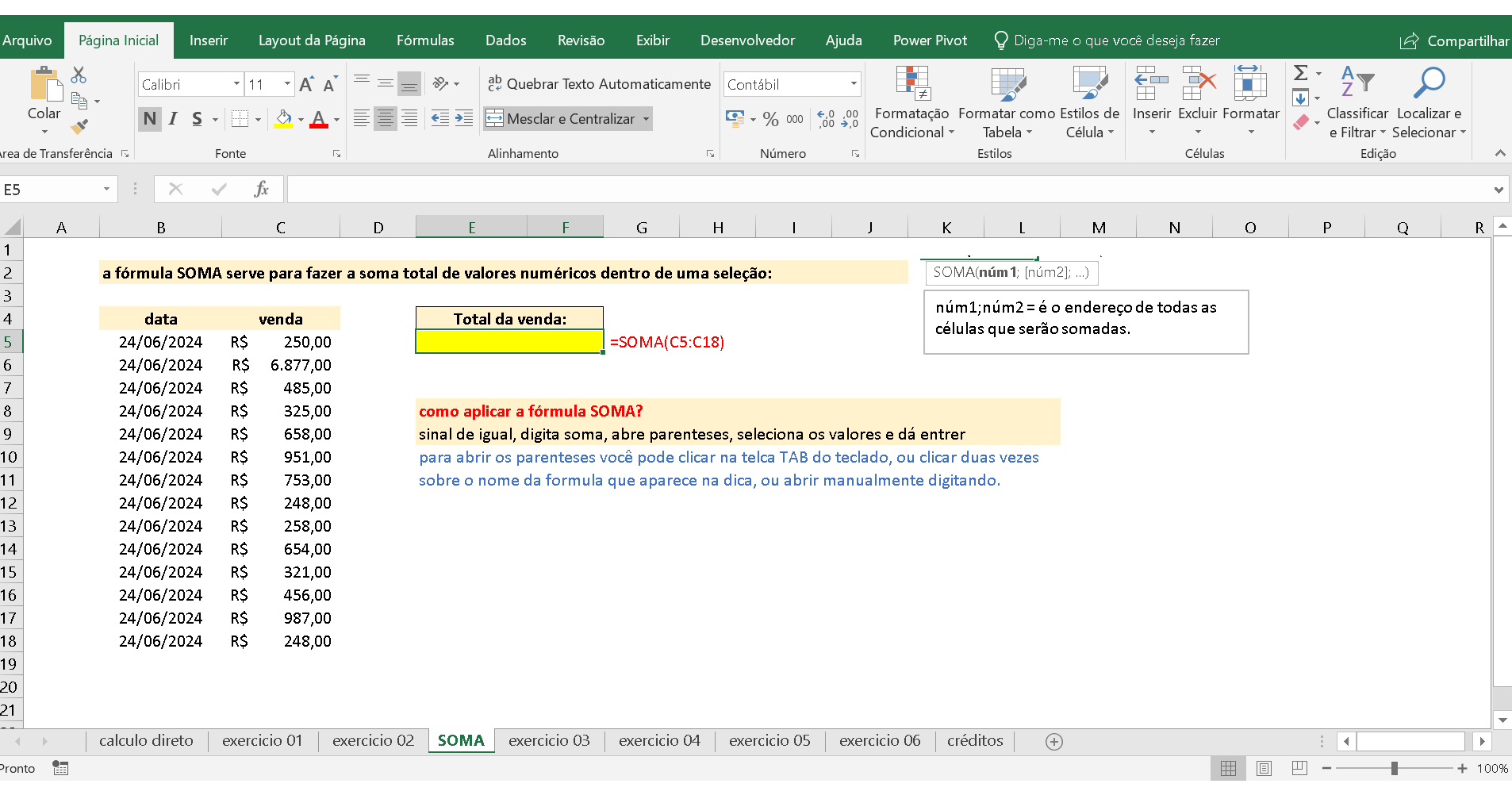1512x795 pixels.
Task: Click the Fill Color bucket icon
Action: (x=283, y=119)
